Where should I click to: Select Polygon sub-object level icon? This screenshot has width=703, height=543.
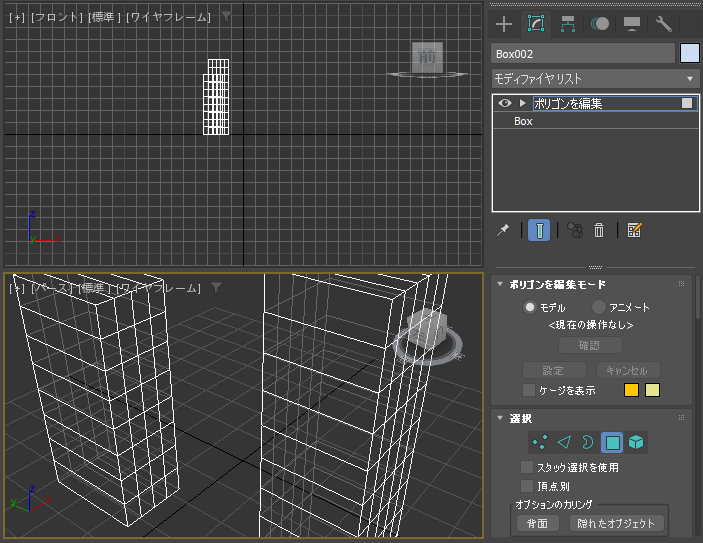612,443
